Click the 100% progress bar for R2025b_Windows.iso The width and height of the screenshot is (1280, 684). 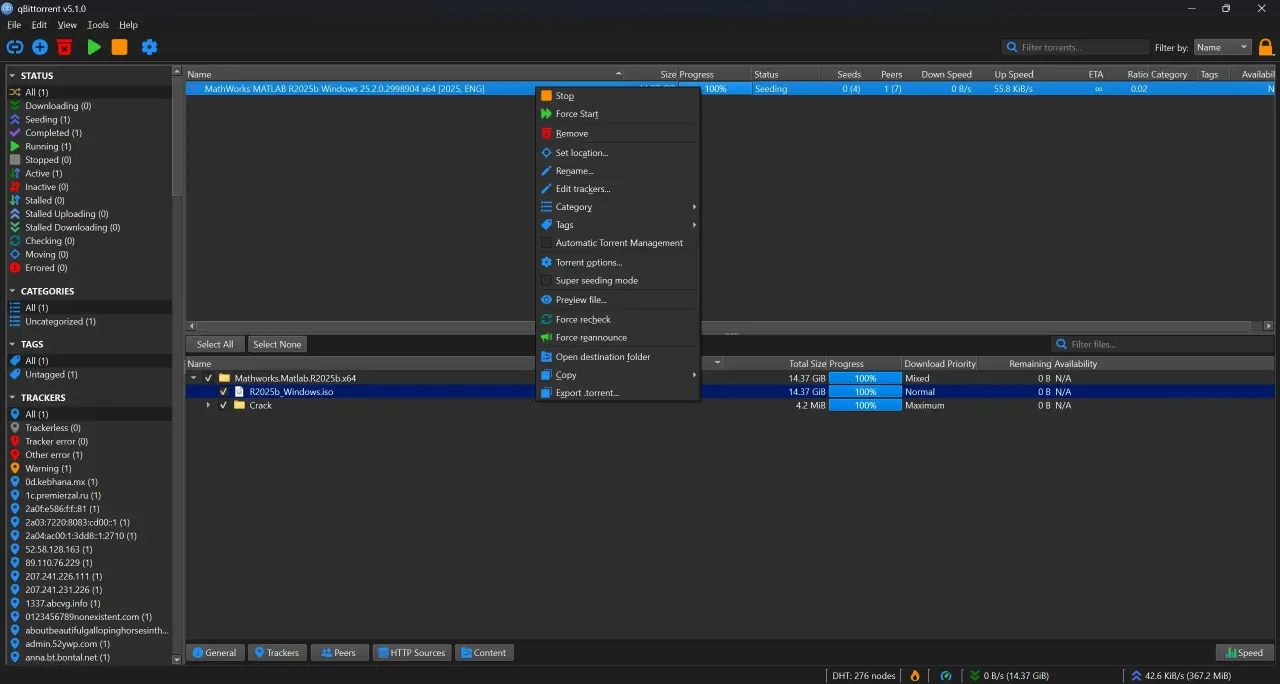[x=865, y=392]
